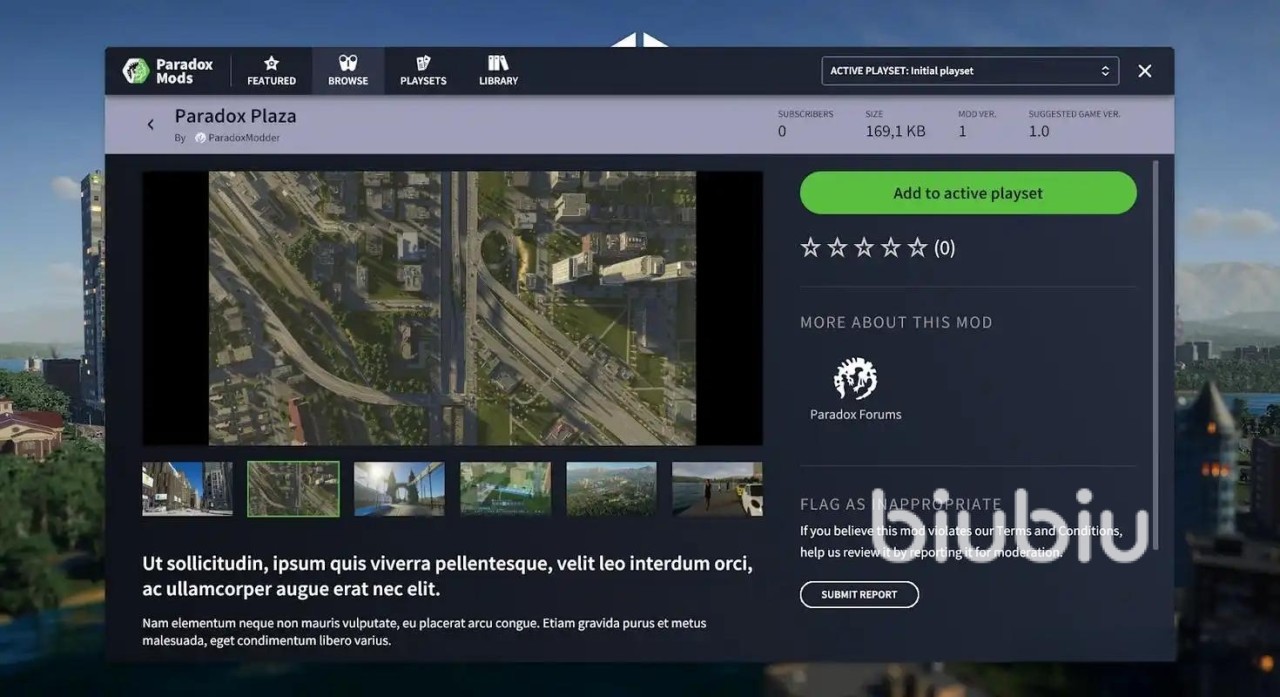The width and height of the screenshot is (1280, 697).
Task: Switch to the Browse tab
Action: coord(348,71)
